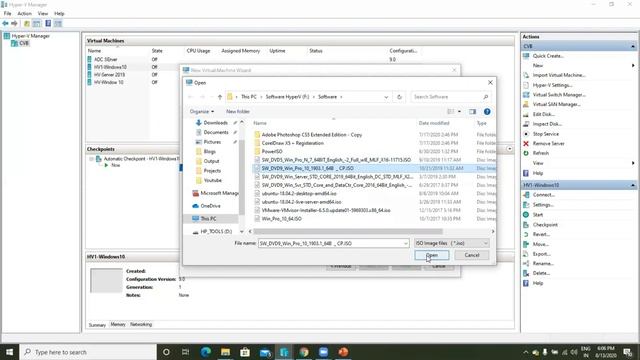The height and width of the screenshot is (360, 640).
Task: Click Cancel in the Open dialog
Action: click(471, 255)
